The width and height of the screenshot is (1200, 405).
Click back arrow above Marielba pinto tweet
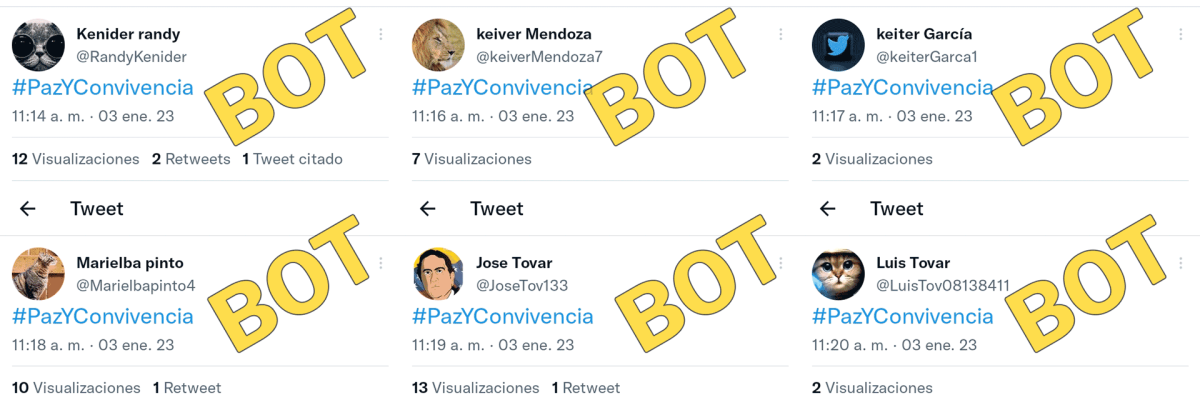pos(28,209)
